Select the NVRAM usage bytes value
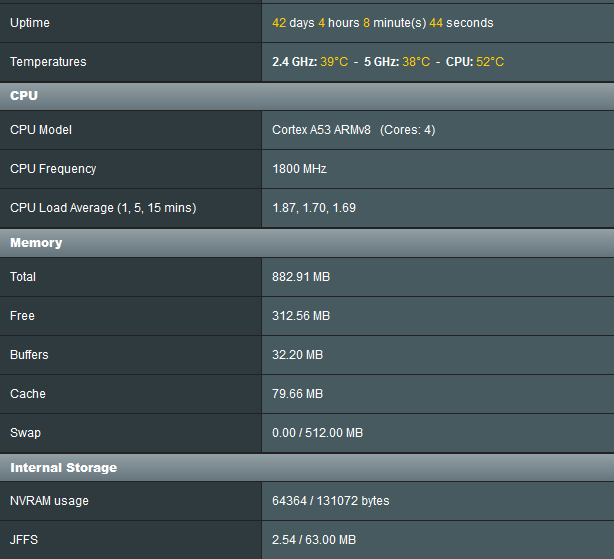The width and height of the screenshot is (614, 559). 331,501
